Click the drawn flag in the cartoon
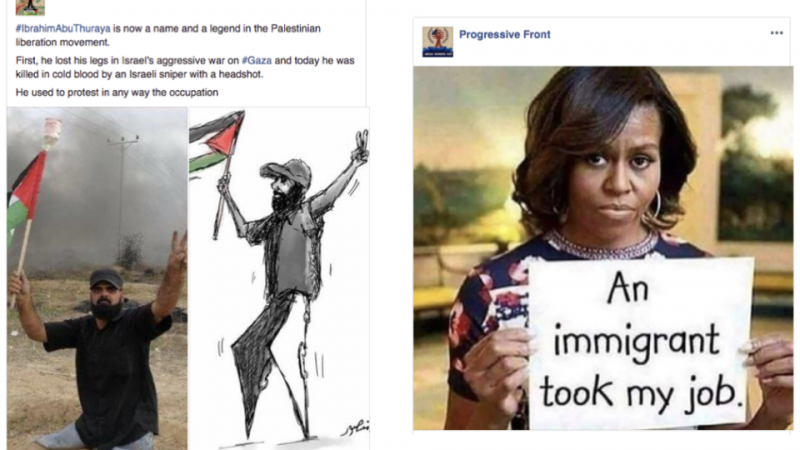Viewport: 800px width, 450px height. pos(216,142)
